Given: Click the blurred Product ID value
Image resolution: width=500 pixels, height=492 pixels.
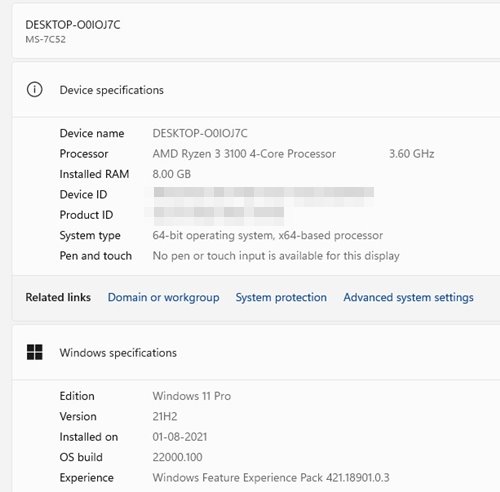Looking at the screenshot, I should pos(219,215).
